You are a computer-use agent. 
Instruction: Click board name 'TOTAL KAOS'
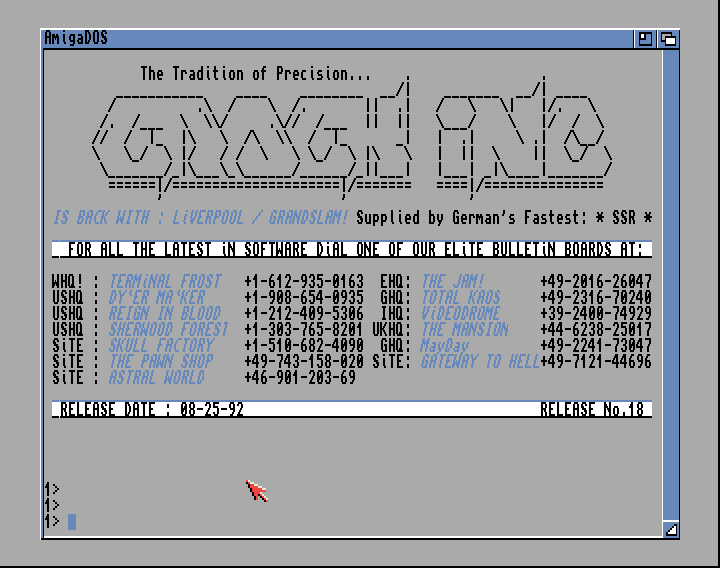461,297
